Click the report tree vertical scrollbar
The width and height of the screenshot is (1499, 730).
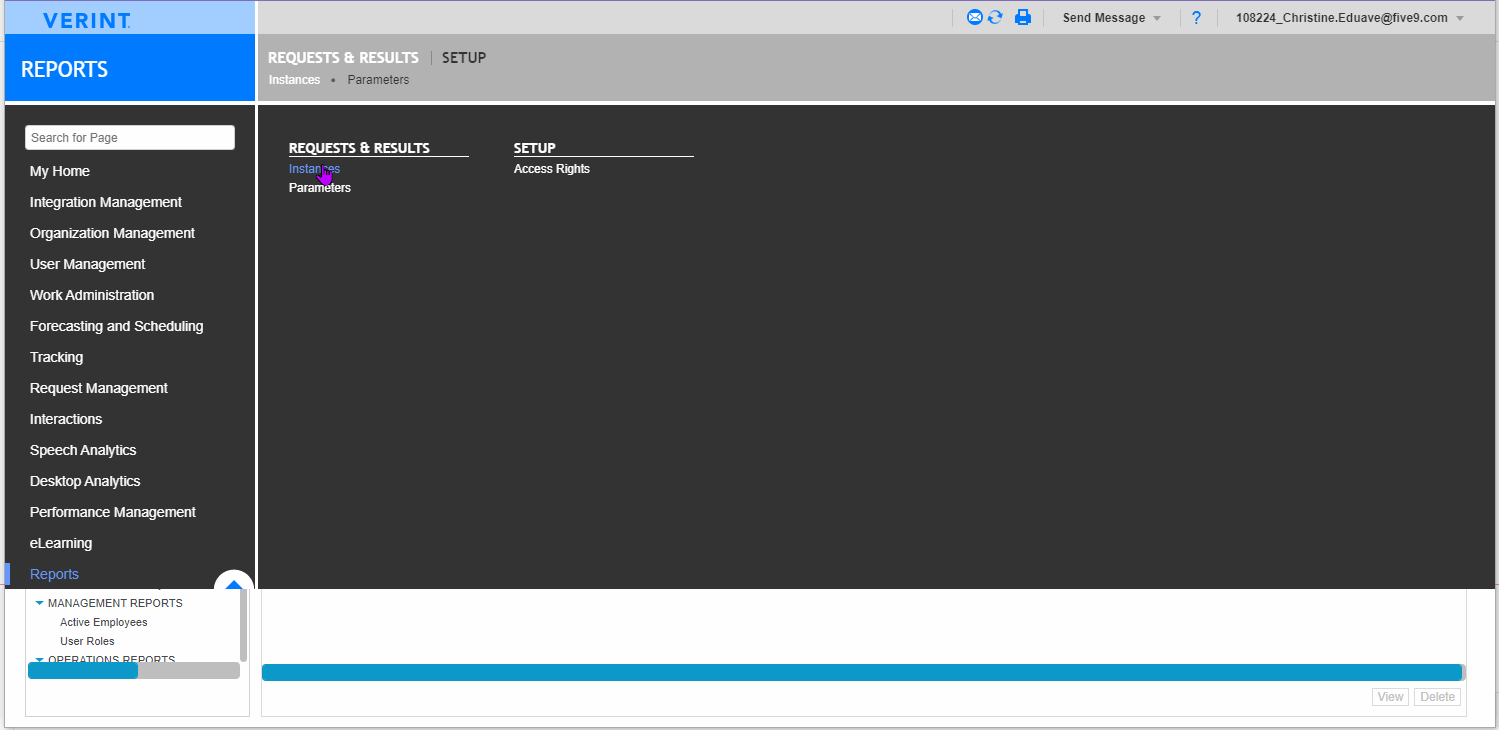243,625
